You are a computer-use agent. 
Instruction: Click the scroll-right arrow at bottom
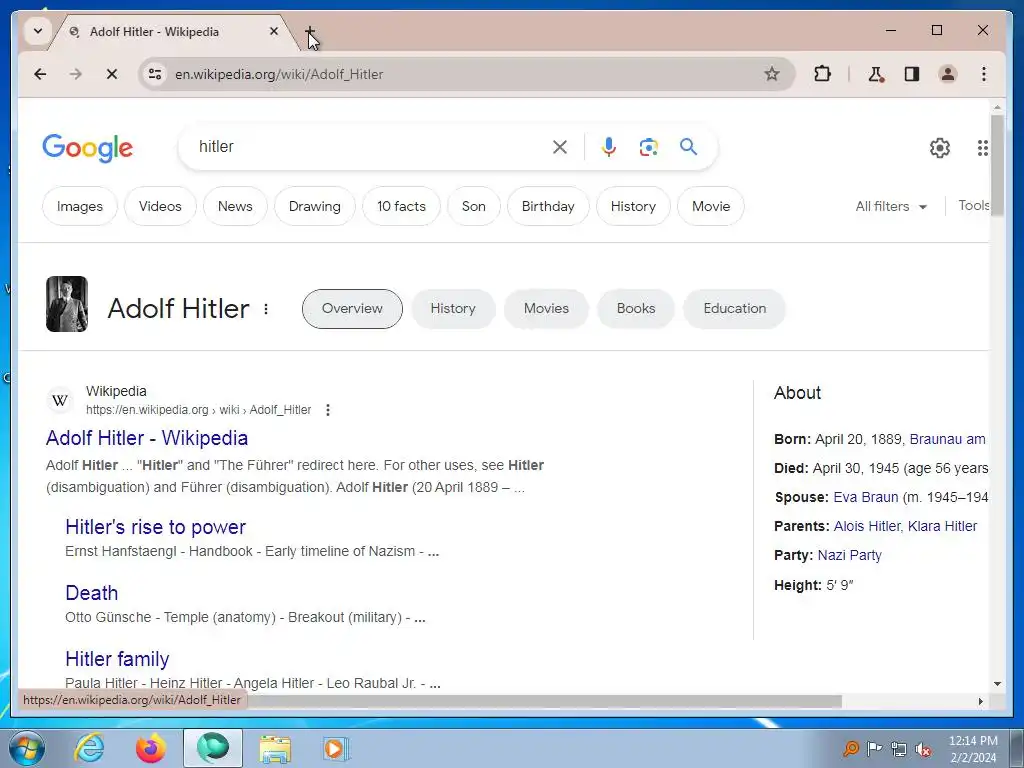[x=980, y=701]
